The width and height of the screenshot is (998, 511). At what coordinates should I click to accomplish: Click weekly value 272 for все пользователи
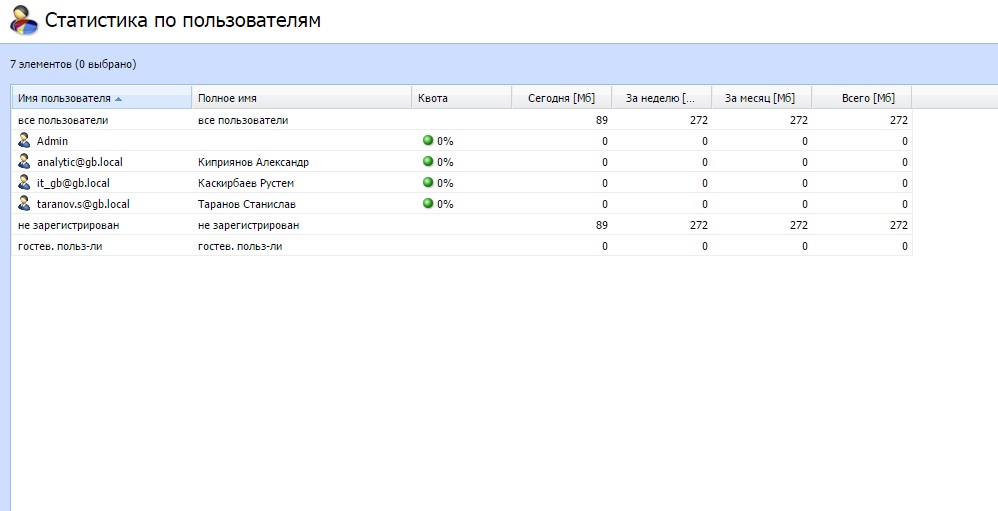click(699, 120)
